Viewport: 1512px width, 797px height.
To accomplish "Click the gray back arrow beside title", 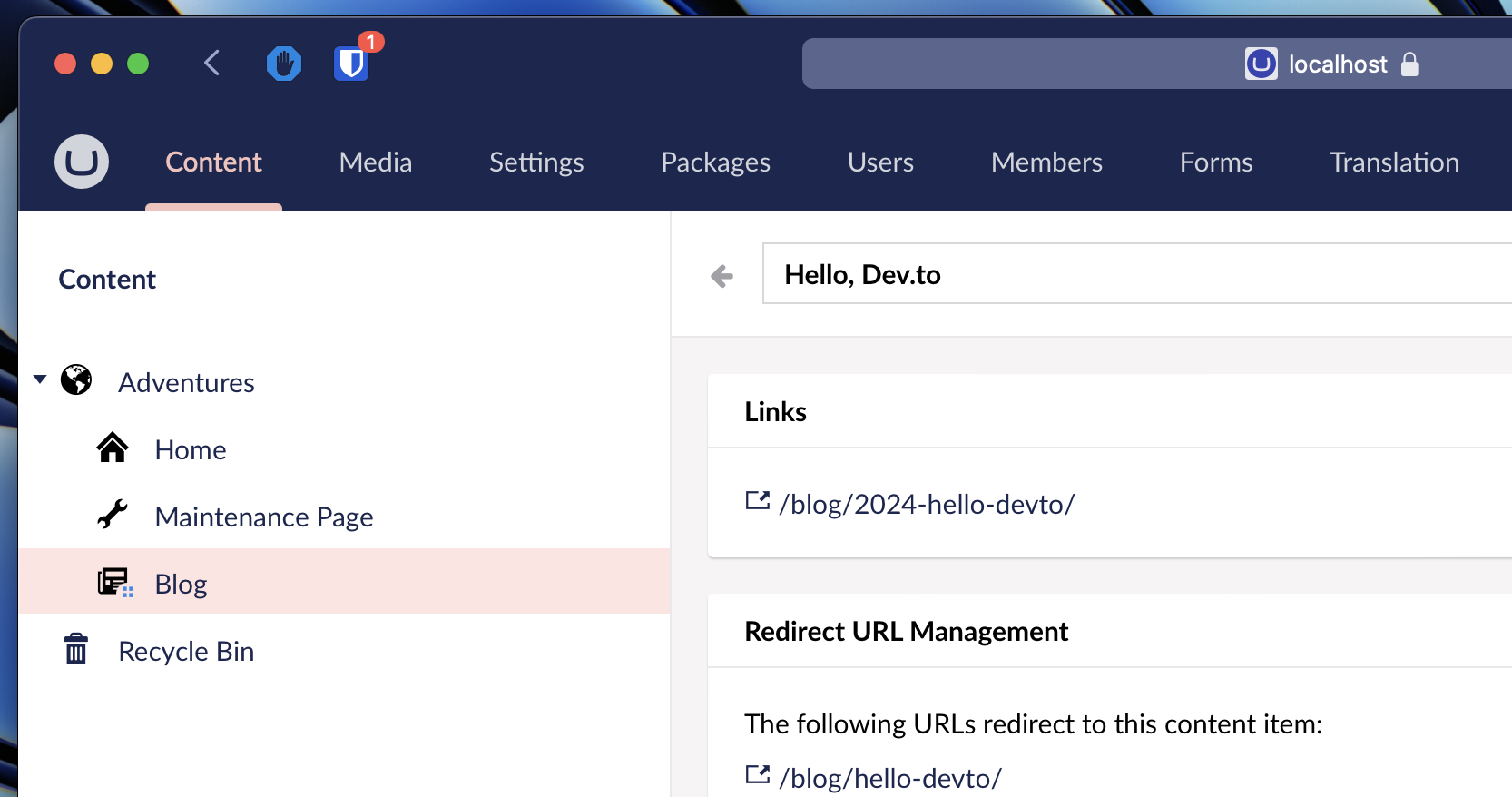I will 722,276.
